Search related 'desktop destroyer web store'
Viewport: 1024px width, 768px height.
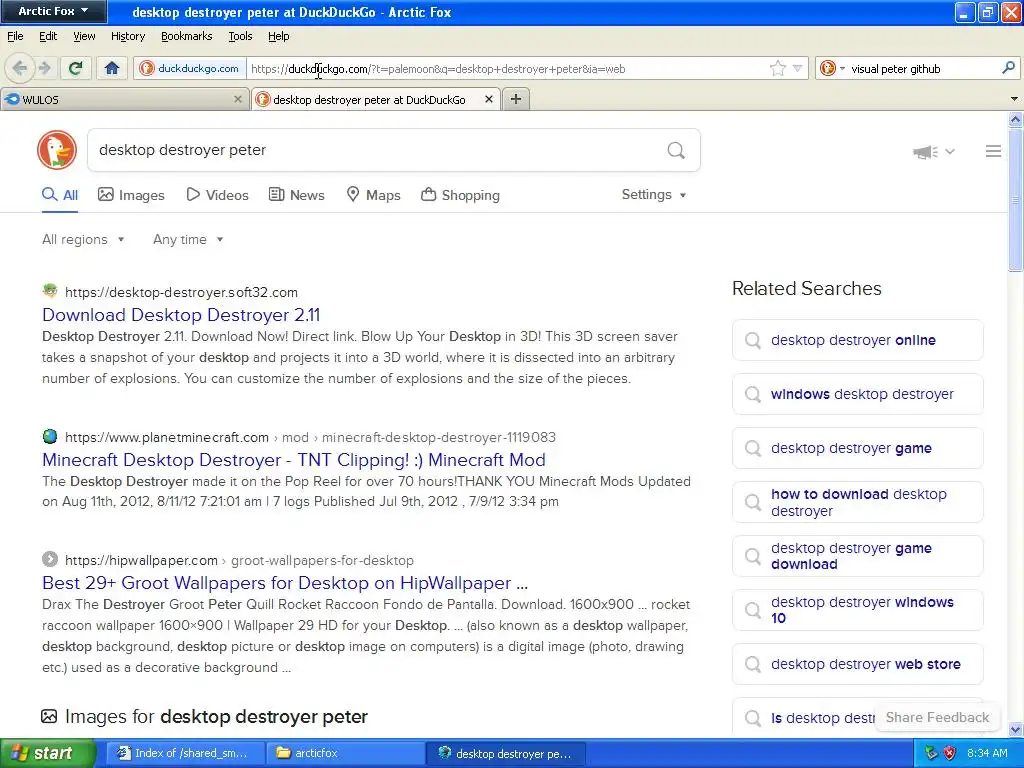857,664
